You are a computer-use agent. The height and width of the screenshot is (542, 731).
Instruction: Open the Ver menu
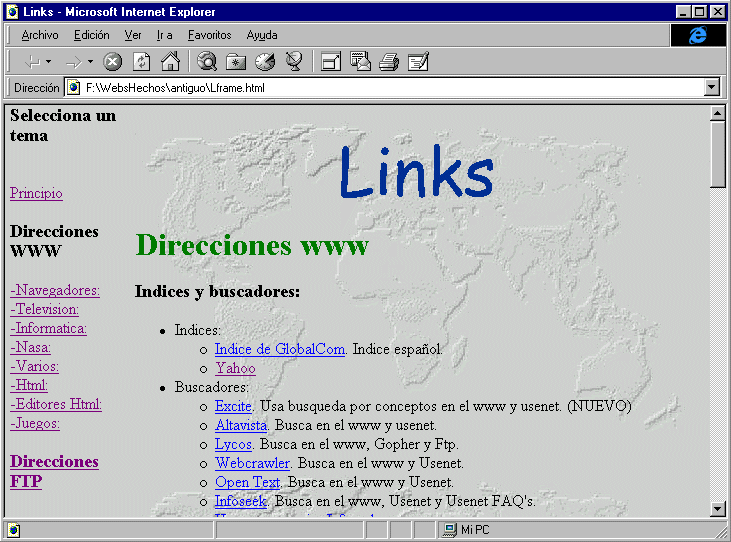(133, 35)
